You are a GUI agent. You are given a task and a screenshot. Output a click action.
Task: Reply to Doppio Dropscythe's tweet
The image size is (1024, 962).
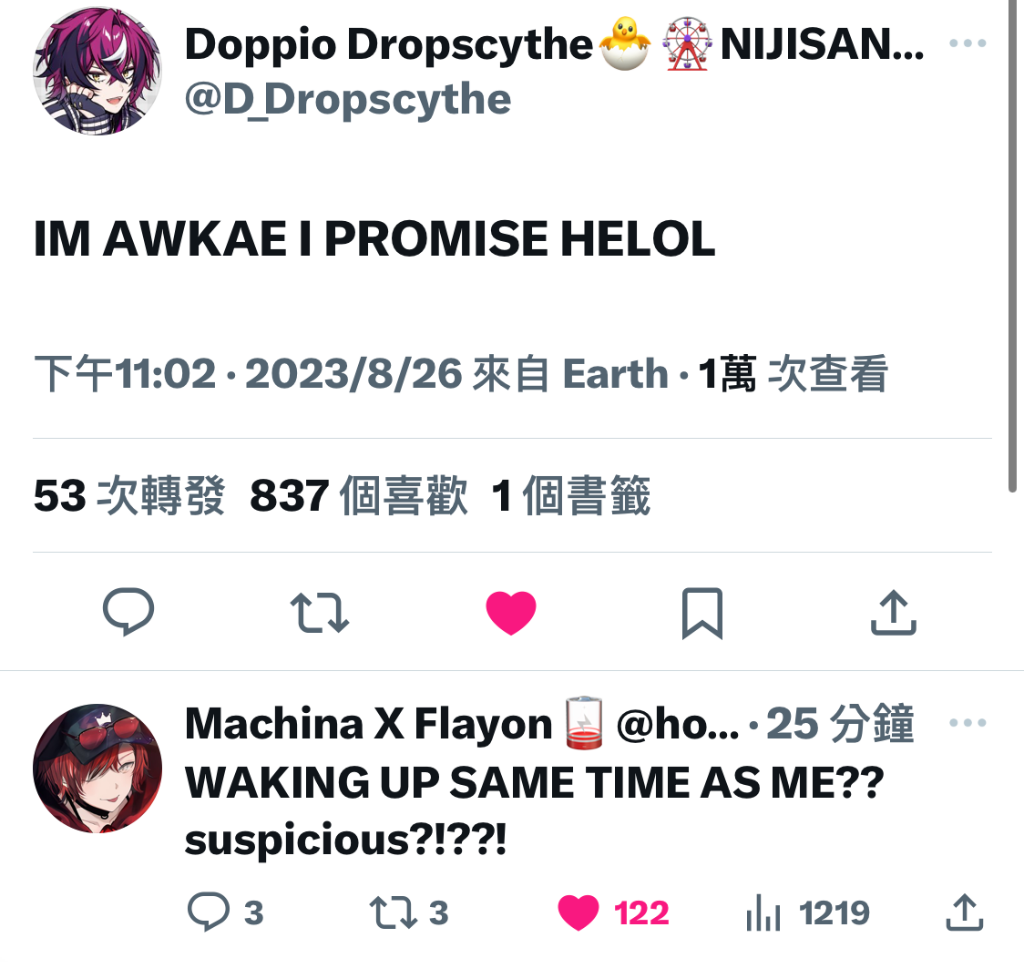coord(129,612)
